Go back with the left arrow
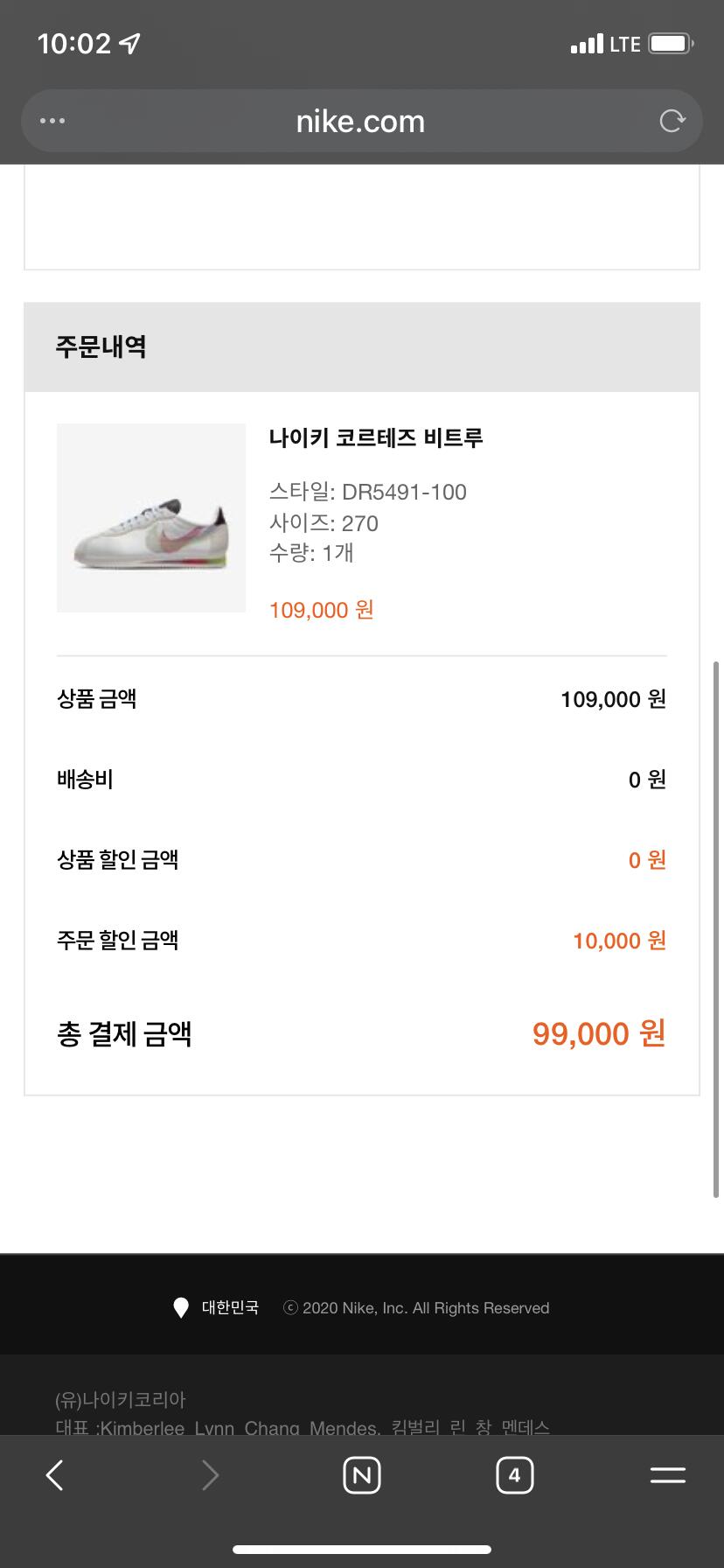The height and width of the screenshot is (1568, 724). [x=54, y=1475]
